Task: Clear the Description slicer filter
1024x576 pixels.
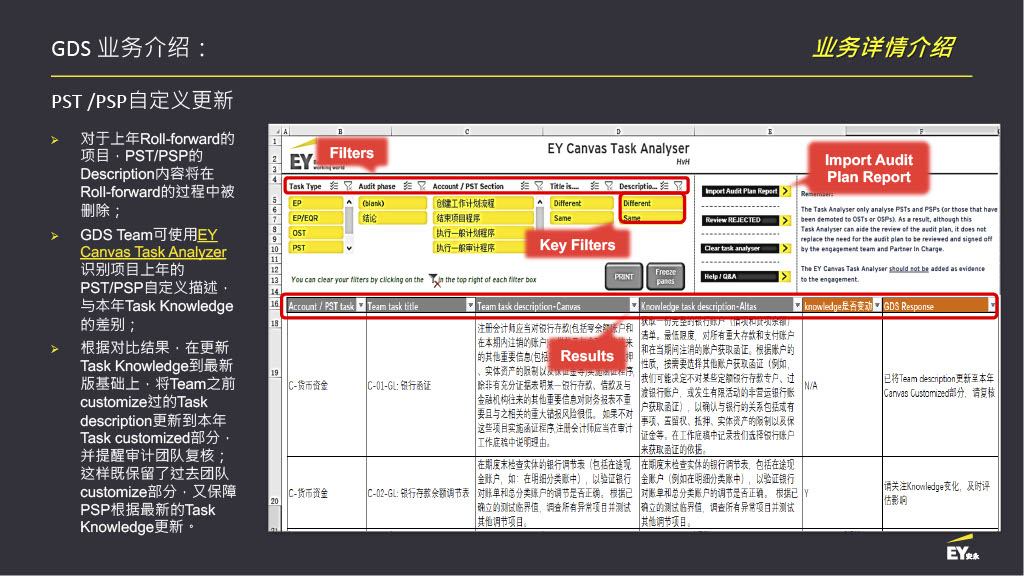Action: pos(678,186)
